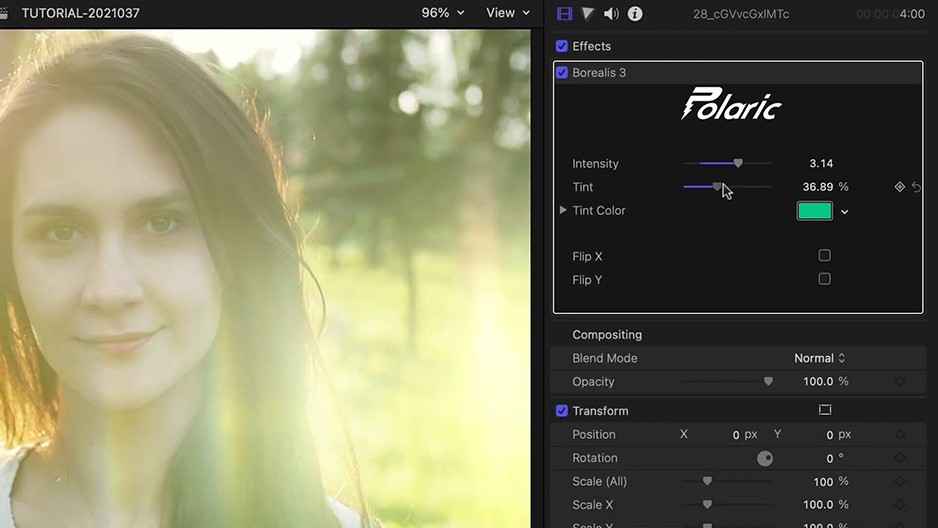Open the Blend Mode Normal popup
Image resolution: width=938 pixels, height=528 pixels.
[820, 358]
